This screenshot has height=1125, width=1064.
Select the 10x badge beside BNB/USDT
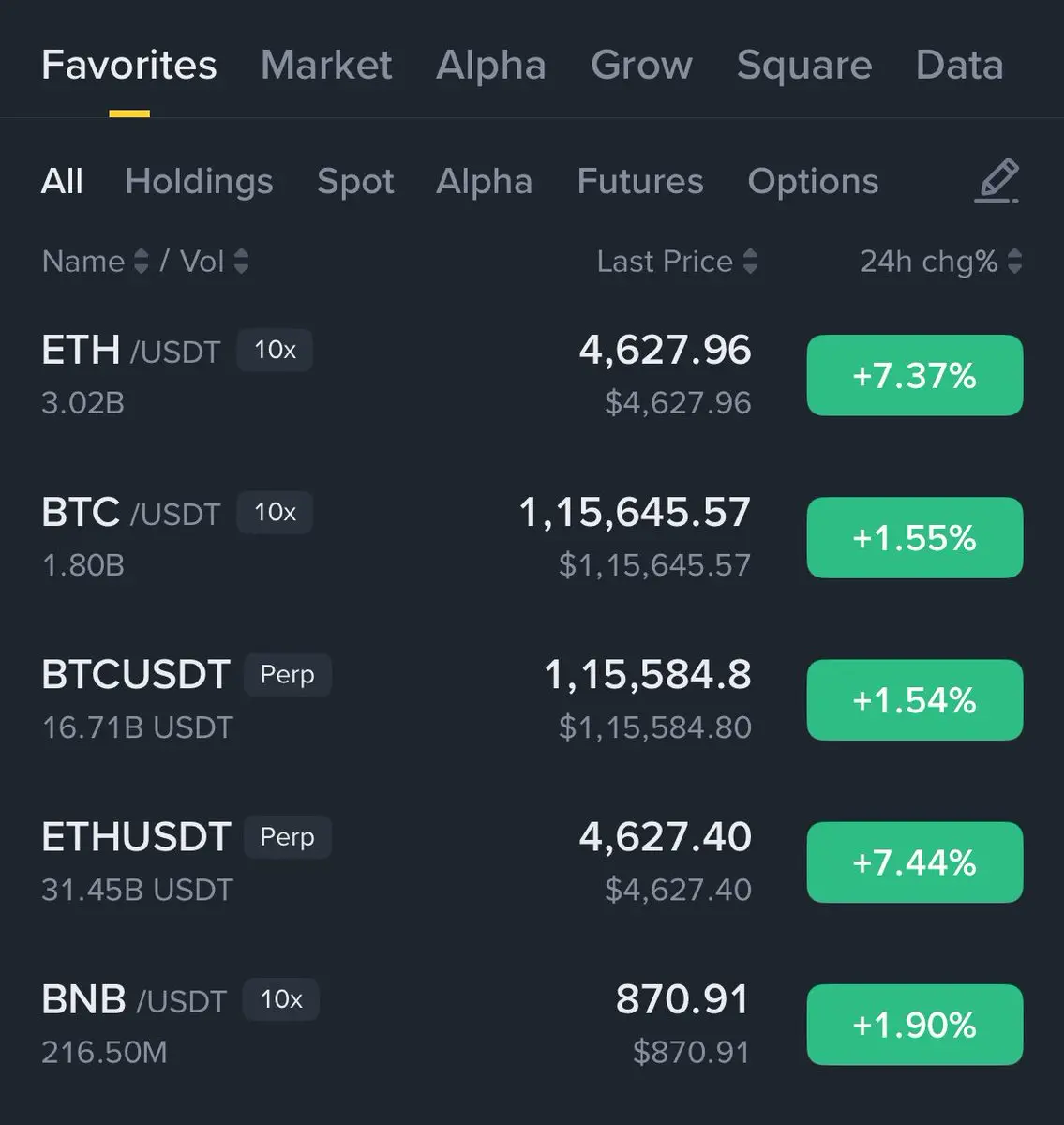click(x=281, y=999)
